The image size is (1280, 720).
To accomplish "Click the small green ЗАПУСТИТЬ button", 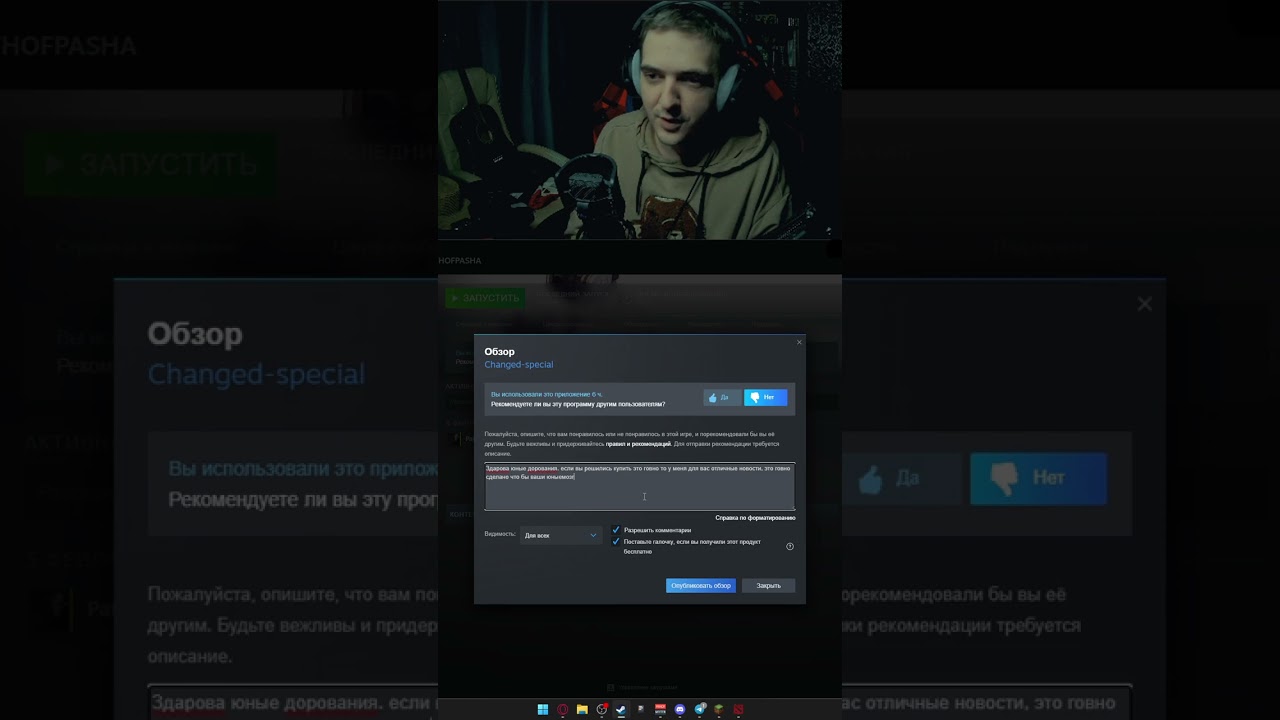I will (484, 298).
